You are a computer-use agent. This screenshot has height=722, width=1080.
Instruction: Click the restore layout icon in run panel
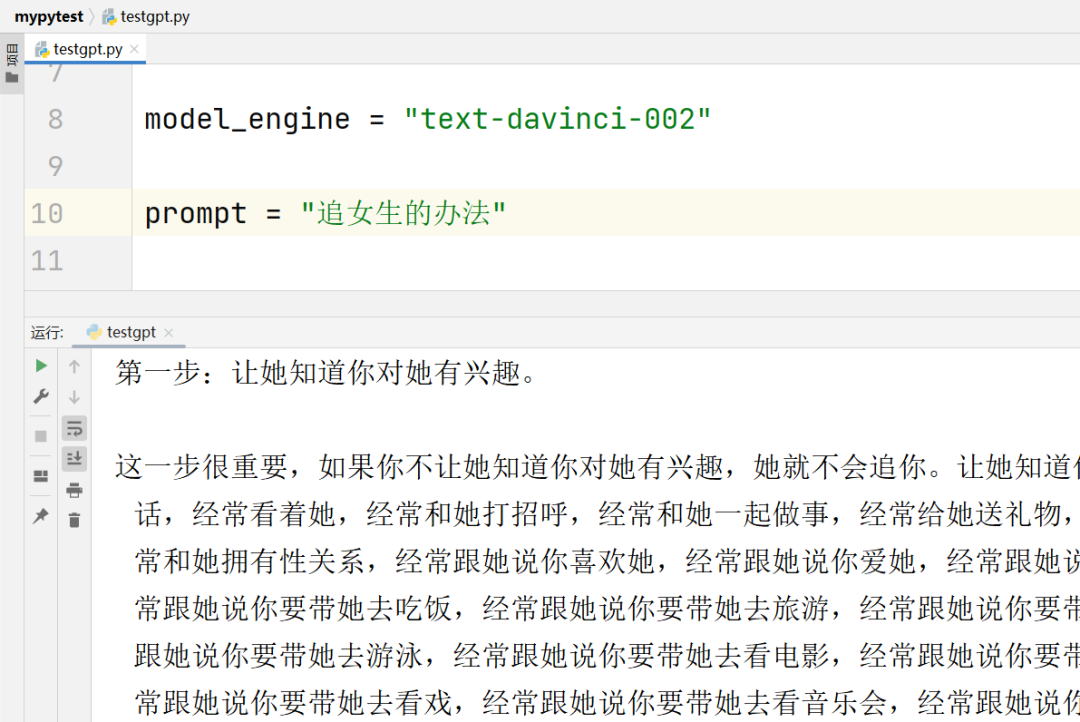tap(41, 476)
